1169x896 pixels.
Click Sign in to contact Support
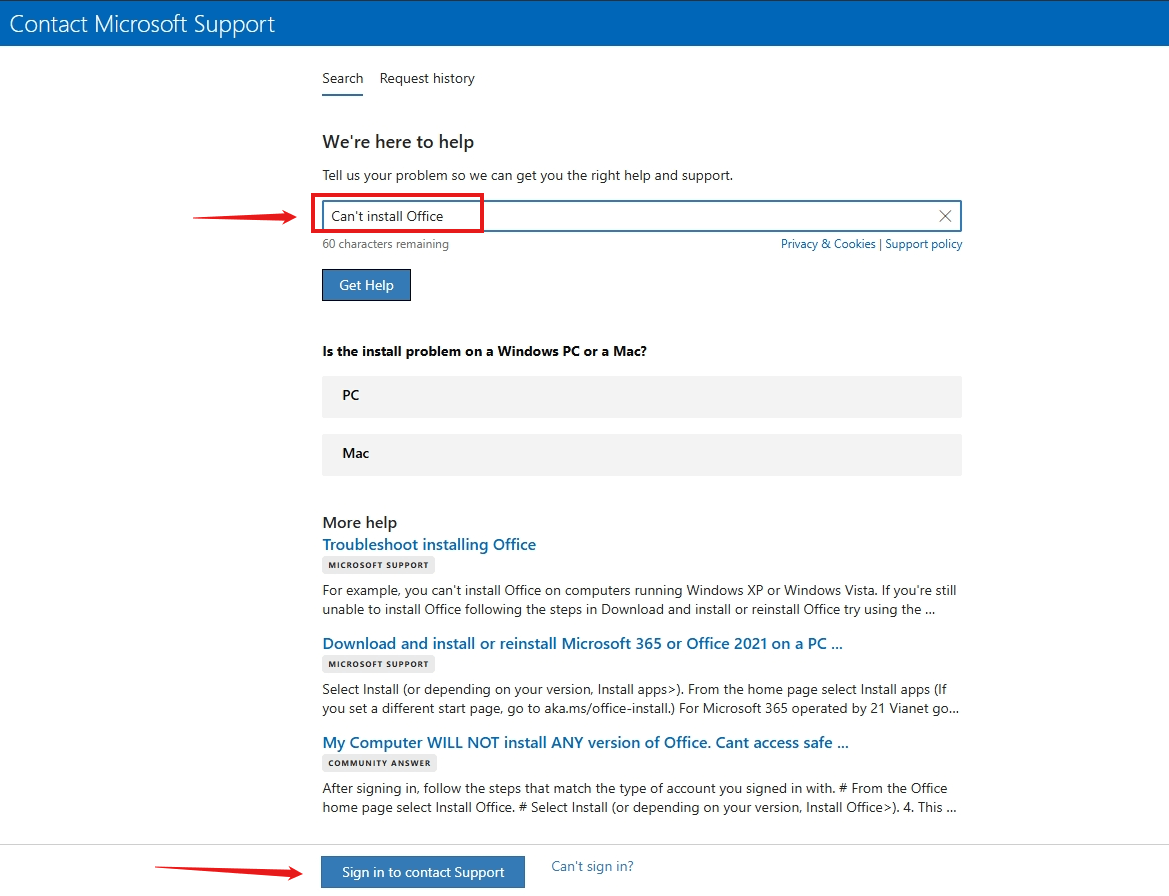[423, 872]
